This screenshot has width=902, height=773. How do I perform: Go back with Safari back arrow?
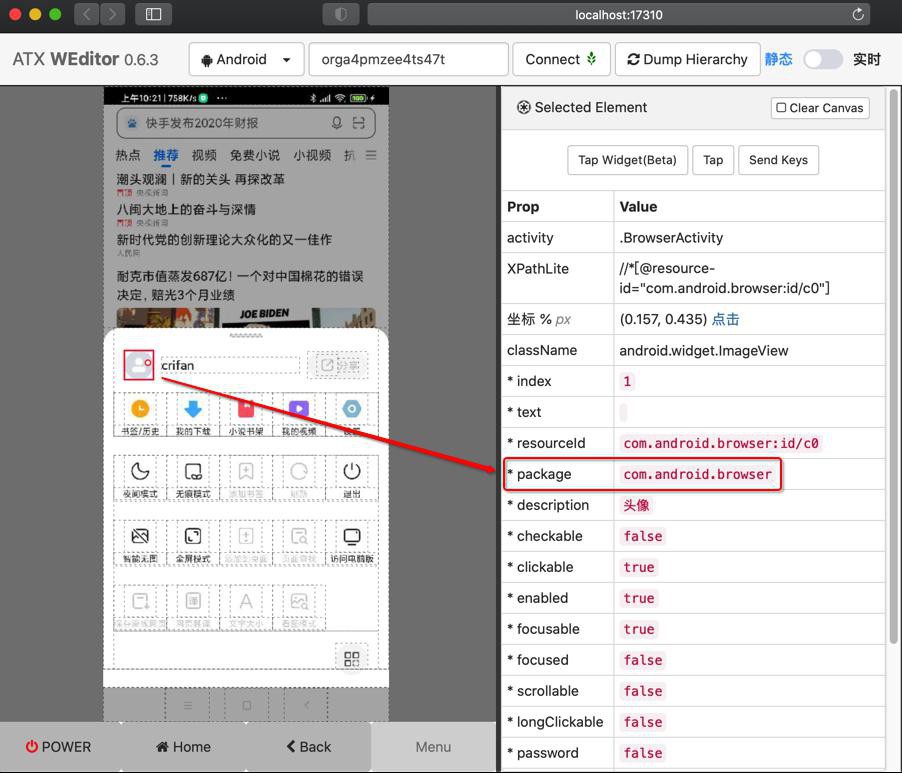pos(87,14)
